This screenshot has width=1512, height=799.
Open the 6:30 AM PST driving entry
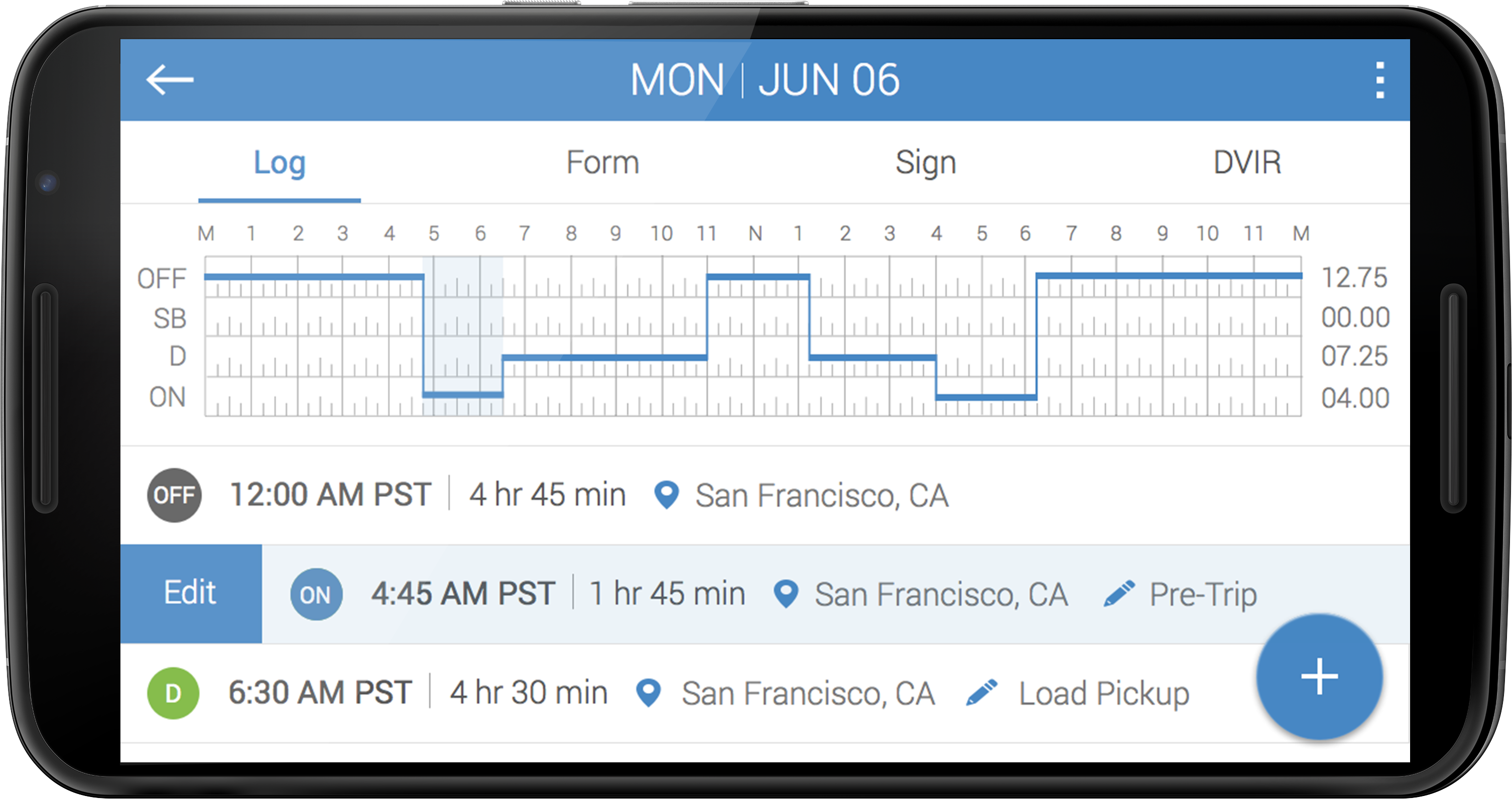coord(765,694)
